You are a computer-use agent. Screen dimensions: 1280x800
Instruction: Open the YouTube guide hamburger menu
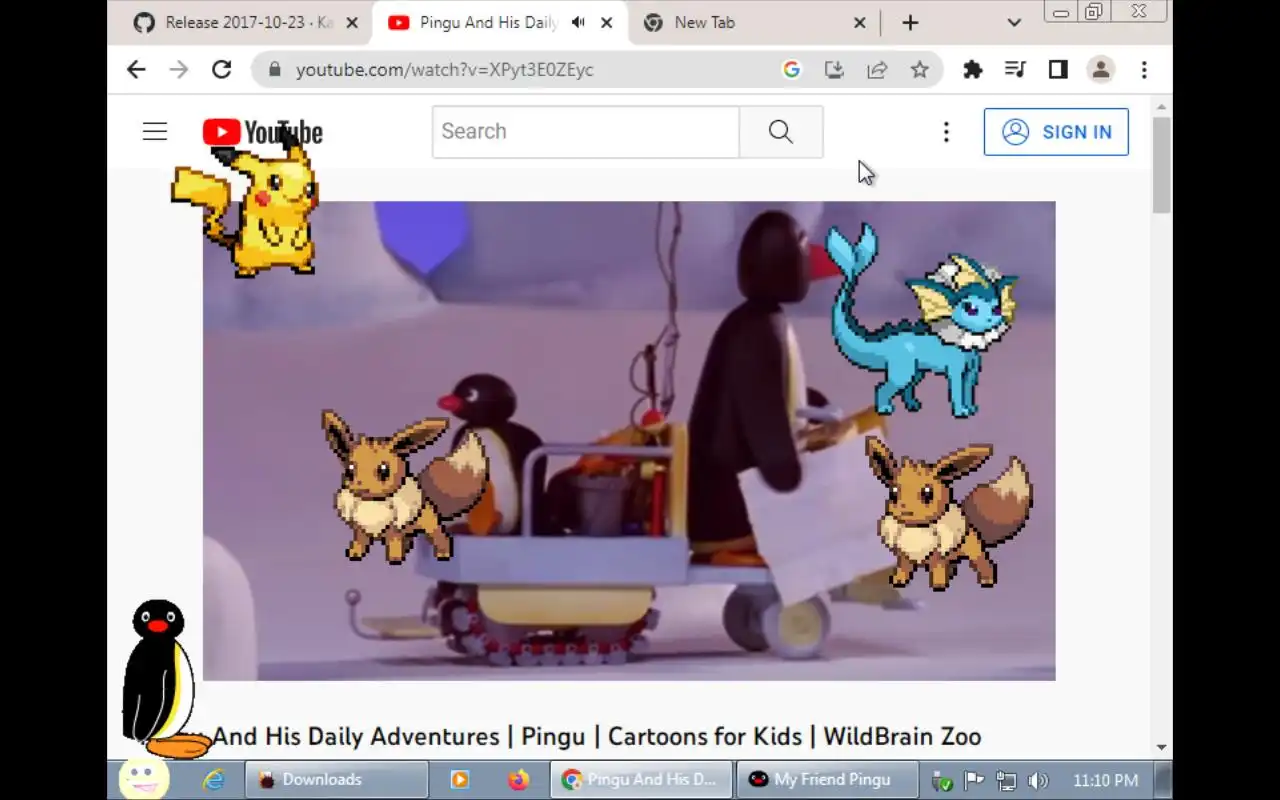155,131
